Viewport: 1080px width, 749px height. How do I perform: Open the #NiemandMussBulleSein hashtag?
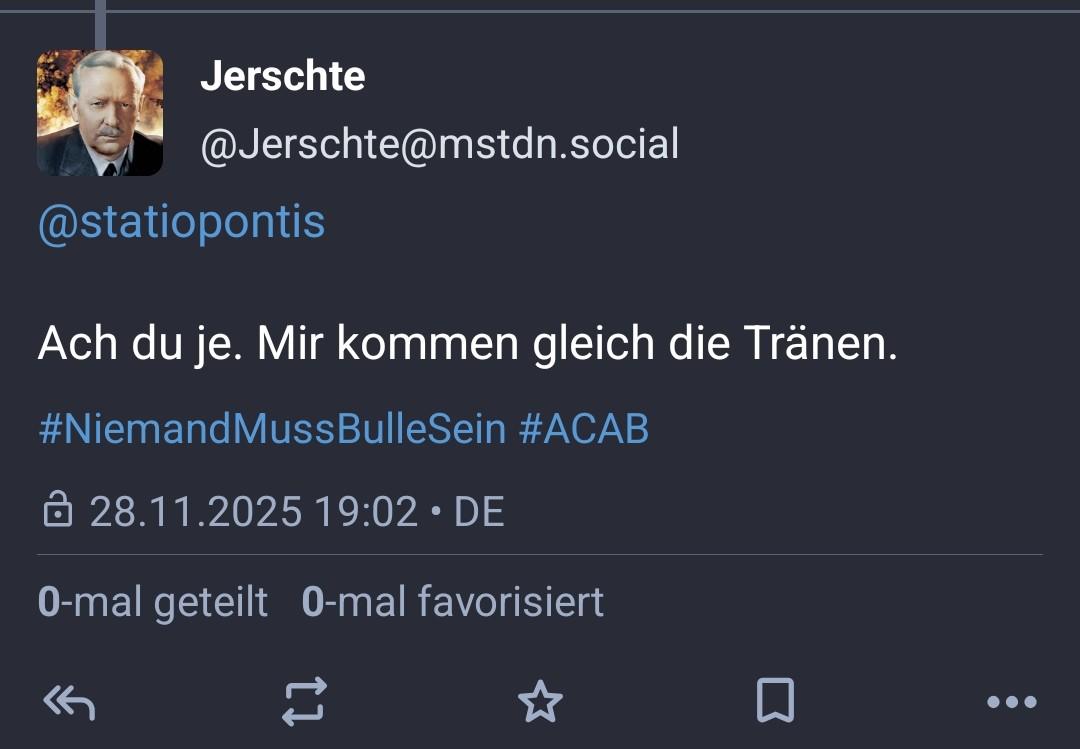[x=272, y=429]
